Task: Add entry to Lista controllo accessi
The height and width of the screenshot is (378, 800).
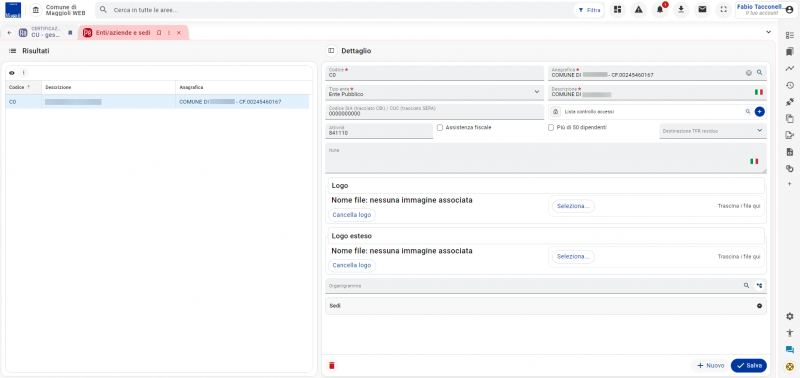Action: click(759, 111)
